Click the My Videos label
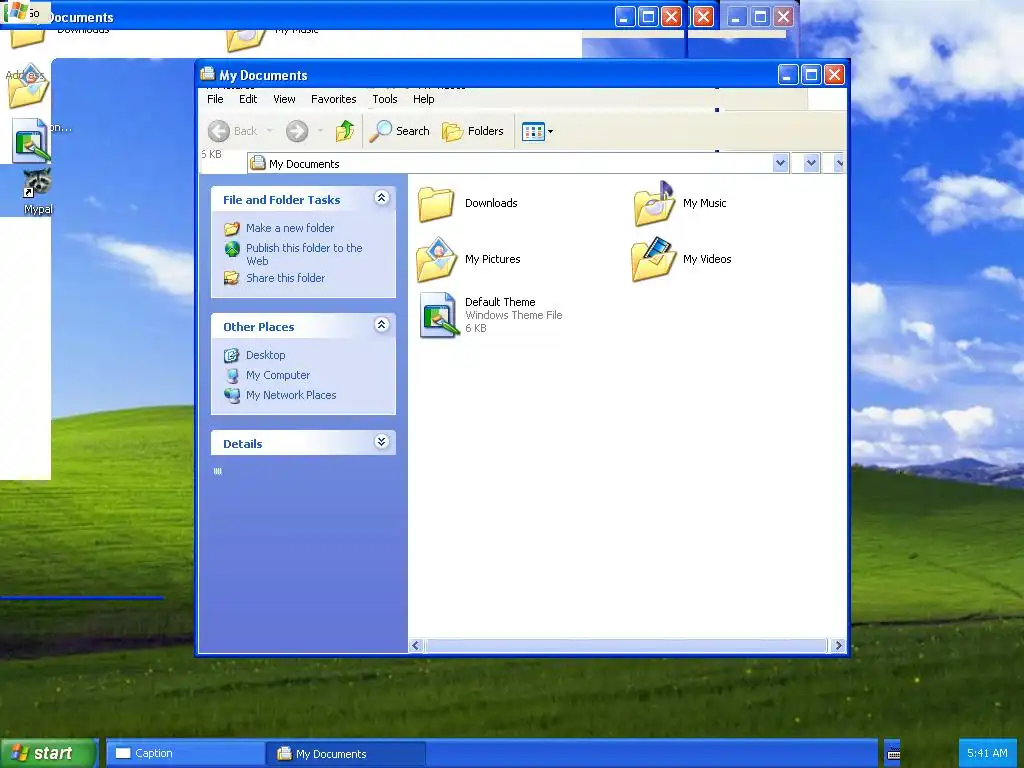This screenshot has width=1024, height=768. [707, 259]
